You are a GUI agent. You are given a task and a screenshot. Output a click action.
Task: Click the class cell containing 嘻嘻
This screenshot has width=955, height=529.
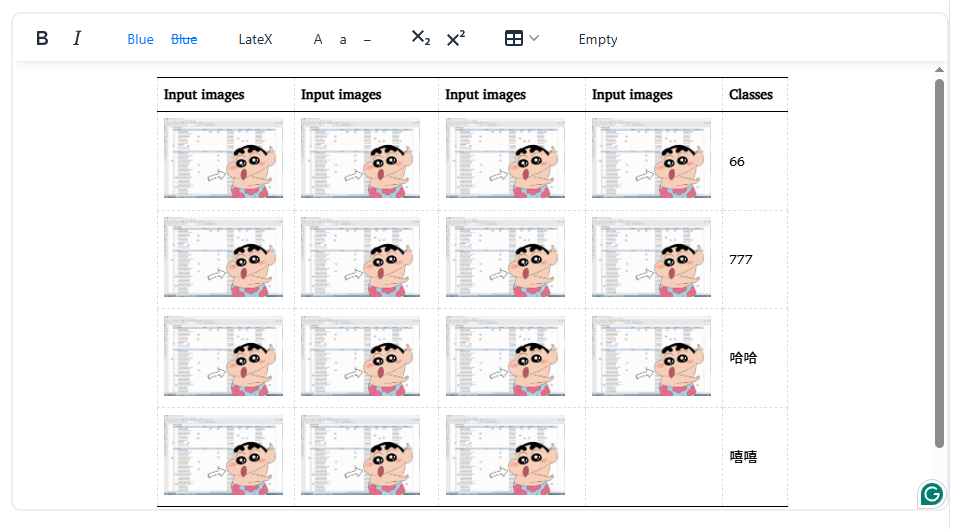click(x=755, y=457)
